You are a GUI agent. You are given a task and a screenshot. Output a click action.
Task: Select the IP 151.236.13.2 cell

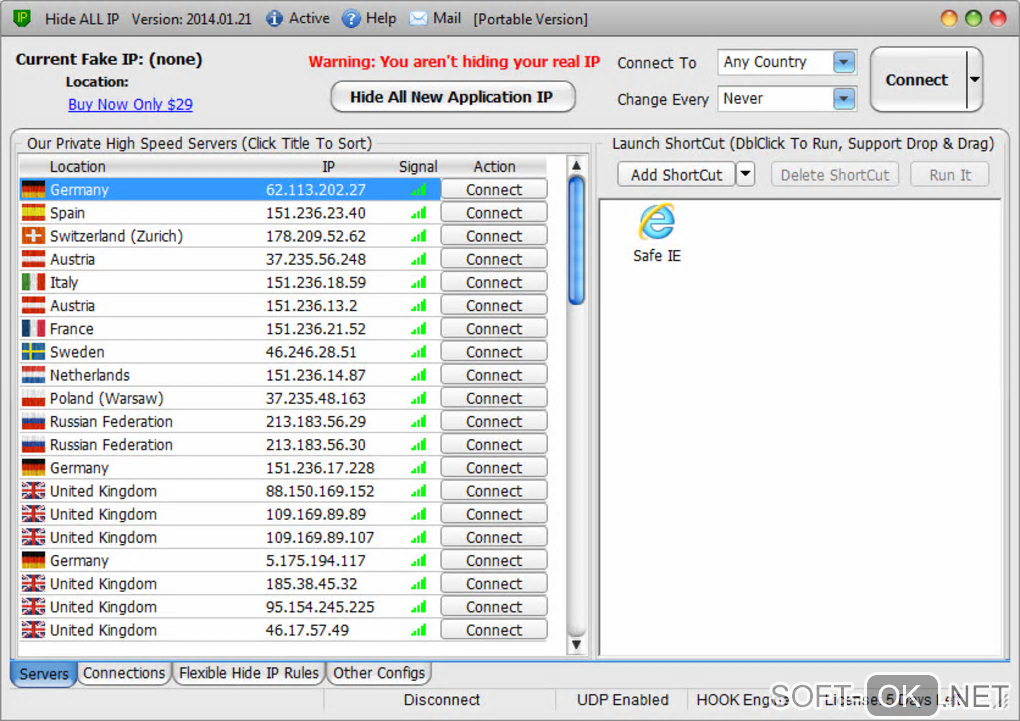click(311, 306)
